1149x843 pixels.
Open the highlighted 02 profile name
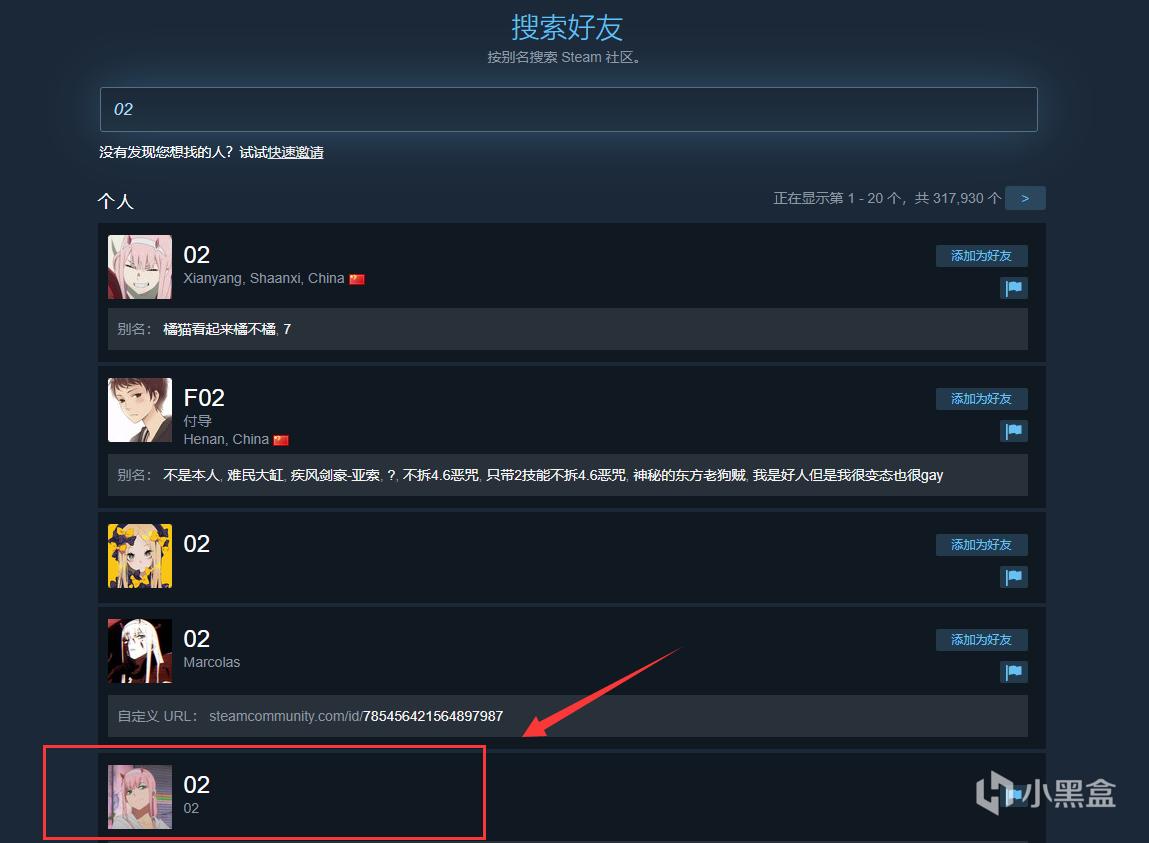(x=196, y=784)
